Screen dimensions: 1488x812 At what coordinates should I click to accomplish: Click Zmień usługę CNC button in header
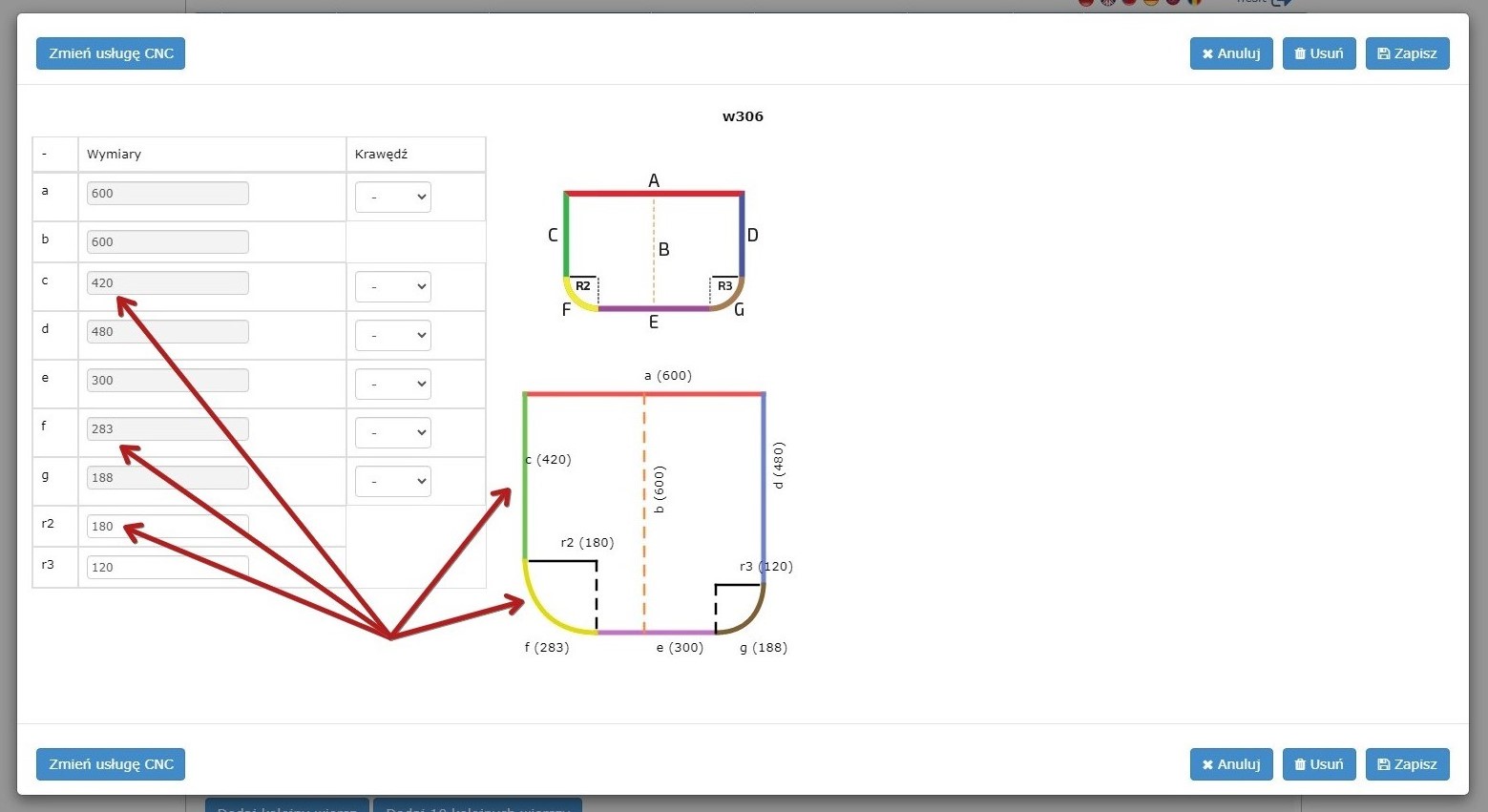click(111, 53)
